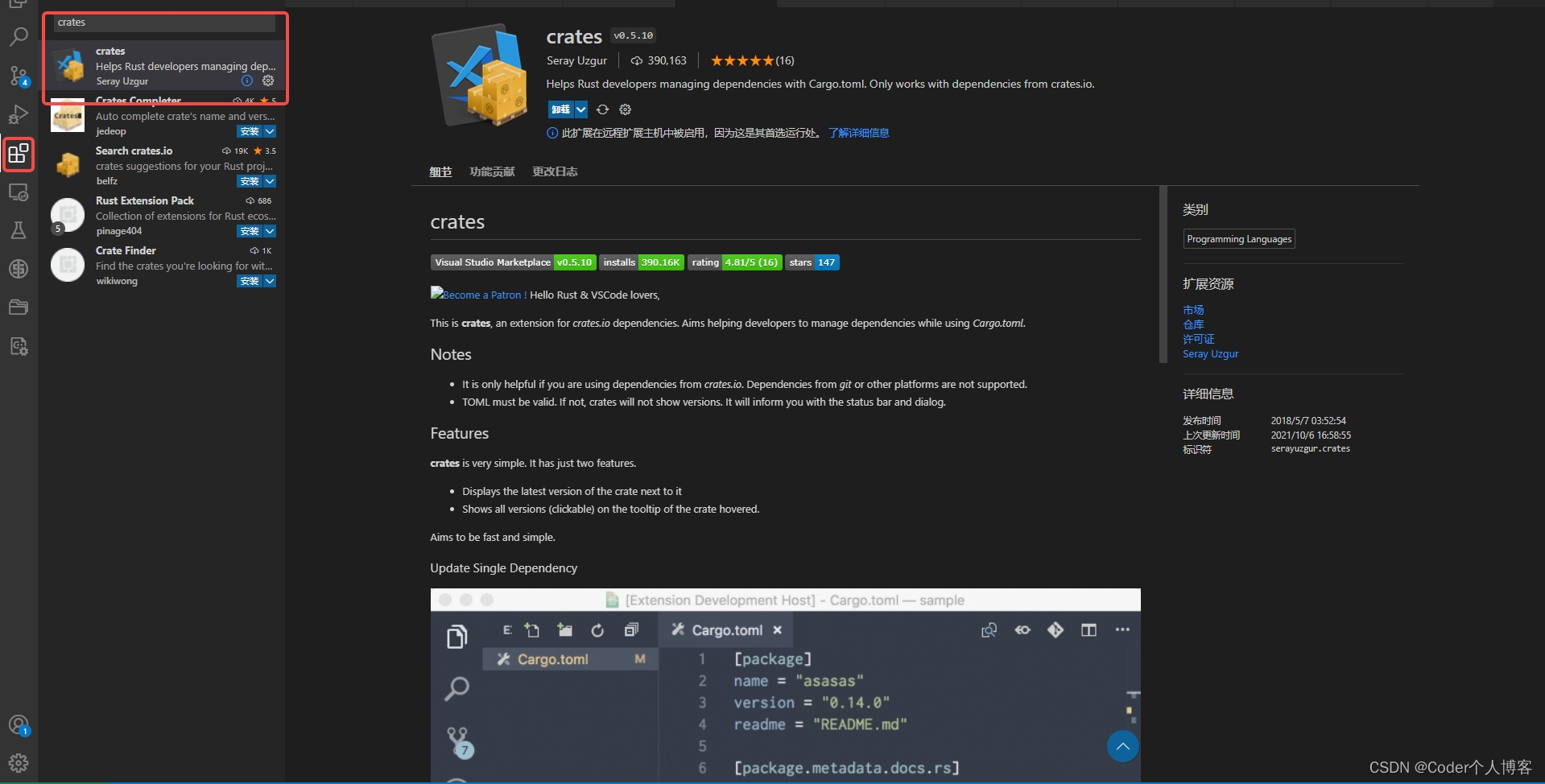Open the install dropdown for Crates Completer
Image resolution: width=1545 pixels, height=784 pixels.
[x=271, y=131]
